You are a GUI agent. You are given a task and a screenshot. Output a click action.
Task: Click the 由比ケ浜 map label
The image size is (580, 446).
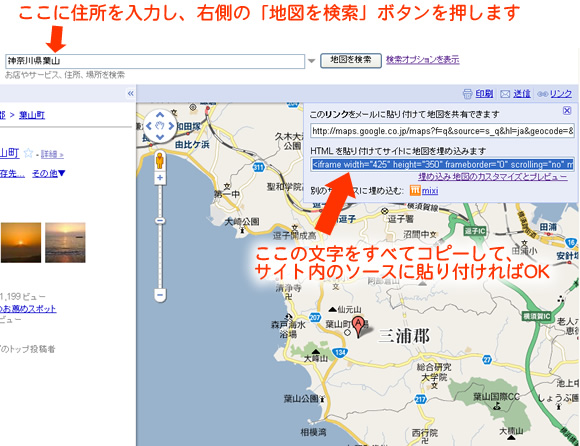click(x=192, y=145)
